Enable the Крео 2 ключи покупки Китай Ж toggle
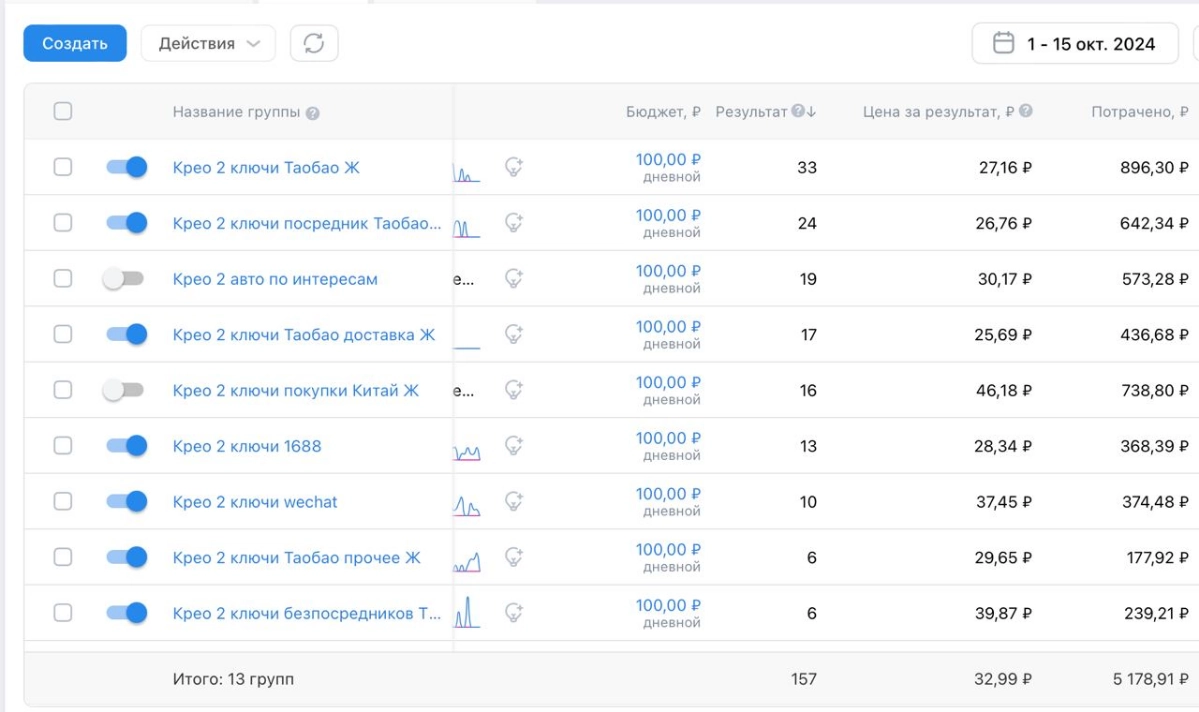 [x=123, y=390]
